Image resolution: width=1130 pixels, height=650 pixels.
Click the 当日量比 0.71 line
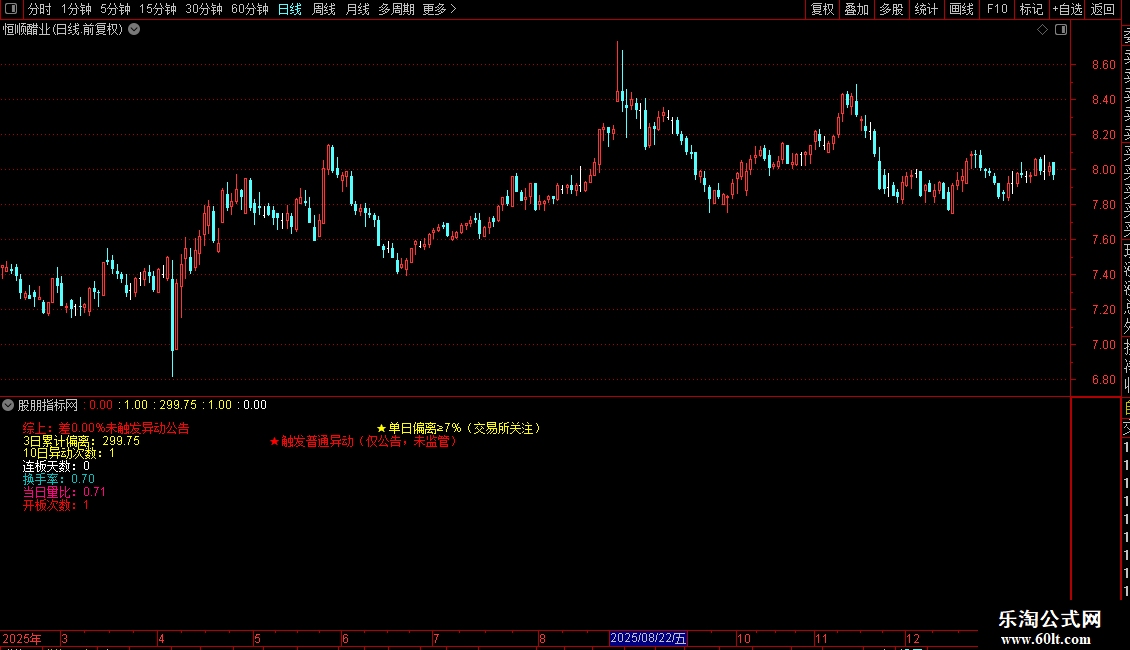(64, 492)
